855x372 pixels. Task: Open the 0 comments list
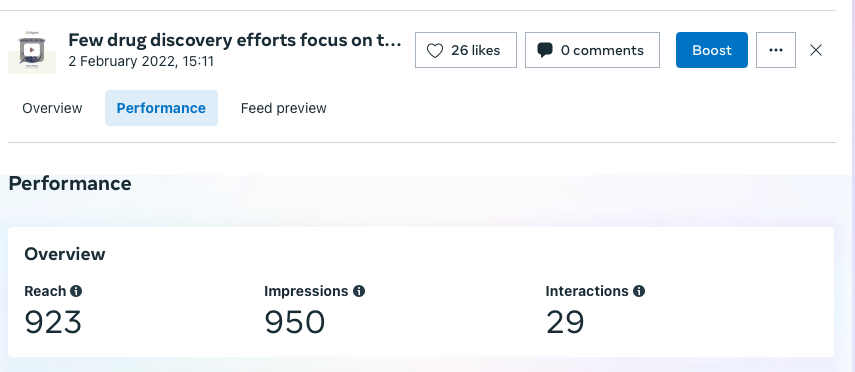pos(592,50)
